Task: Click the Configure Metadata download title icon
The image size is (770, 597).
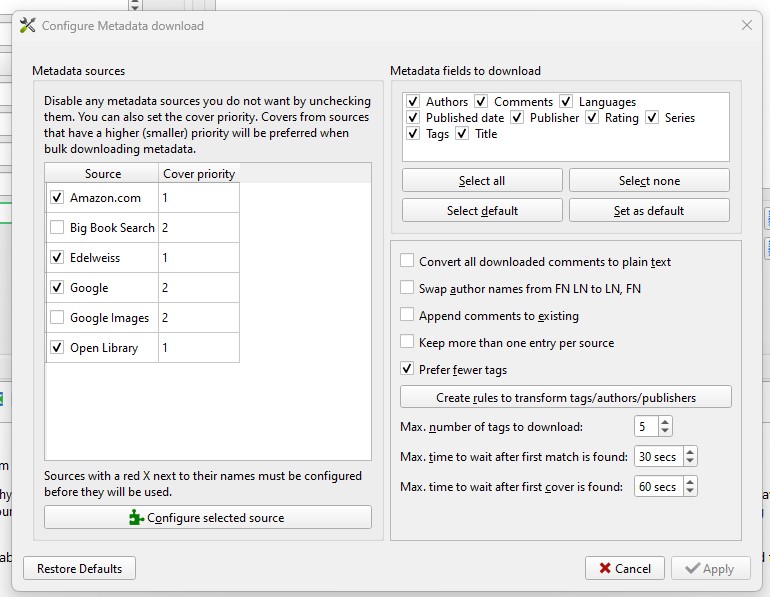Action: click(x=28, y=25)
